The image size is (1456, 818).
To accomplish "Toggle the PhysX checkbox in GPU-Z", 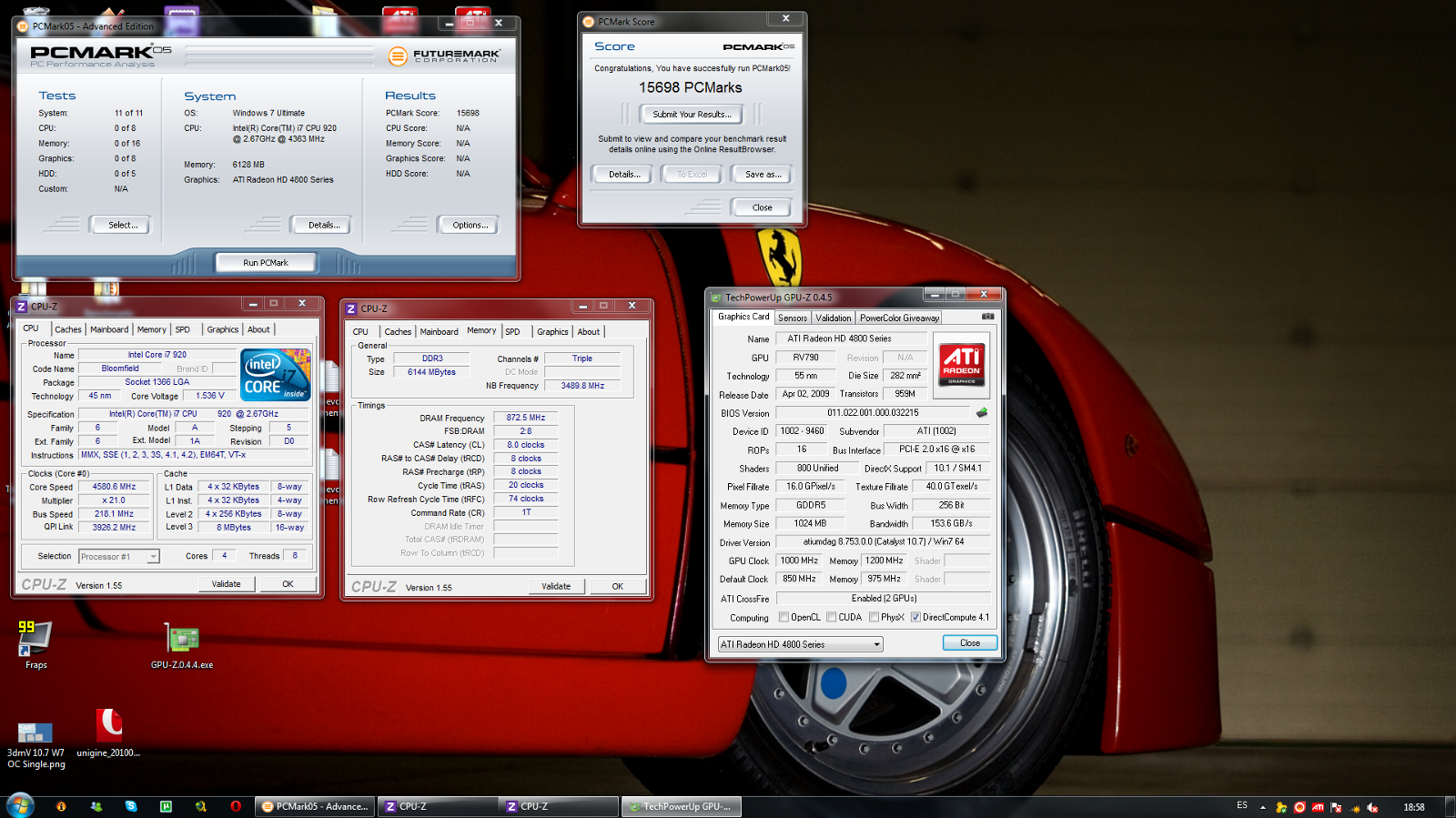I will (874, 617).
